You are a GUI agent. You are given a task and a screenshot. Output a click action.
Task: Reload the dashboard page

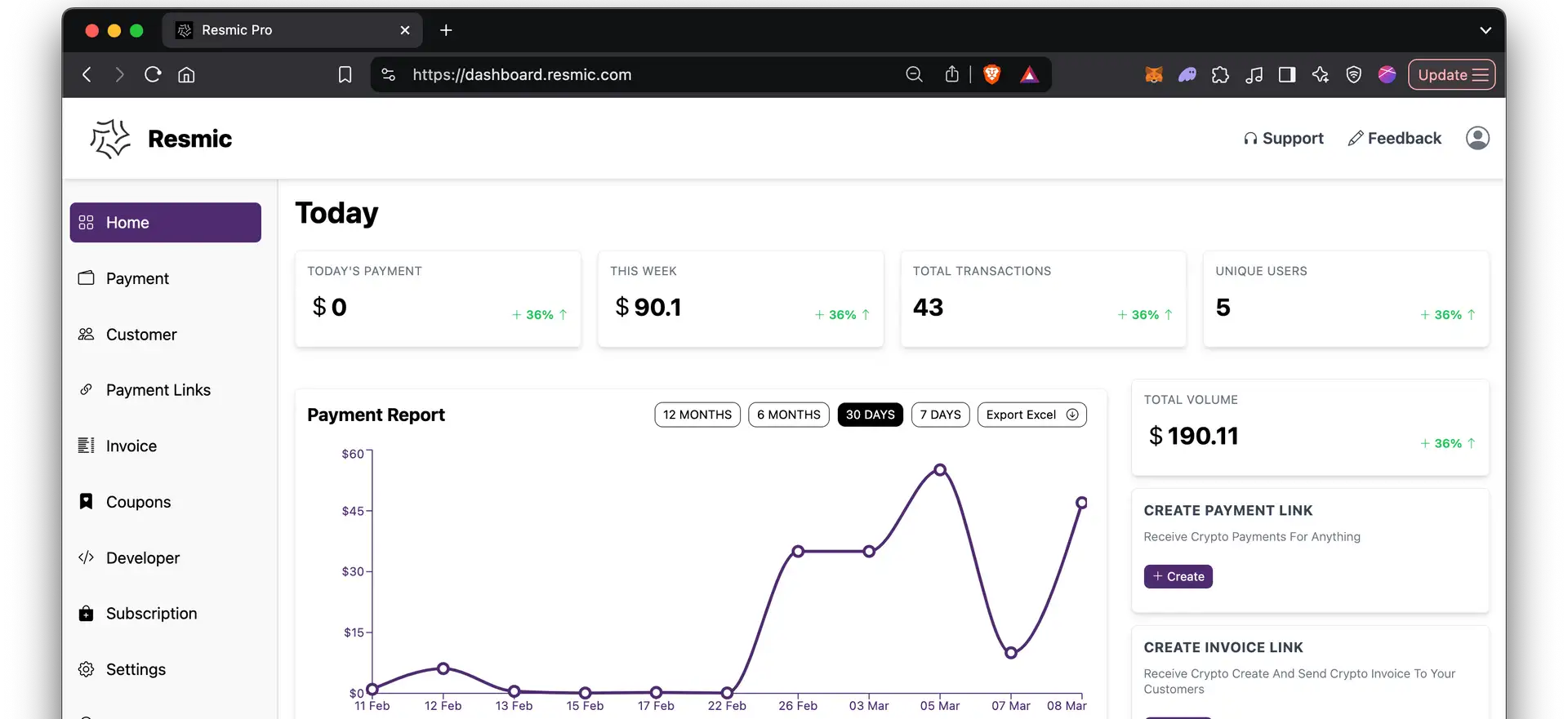[153, 75]
